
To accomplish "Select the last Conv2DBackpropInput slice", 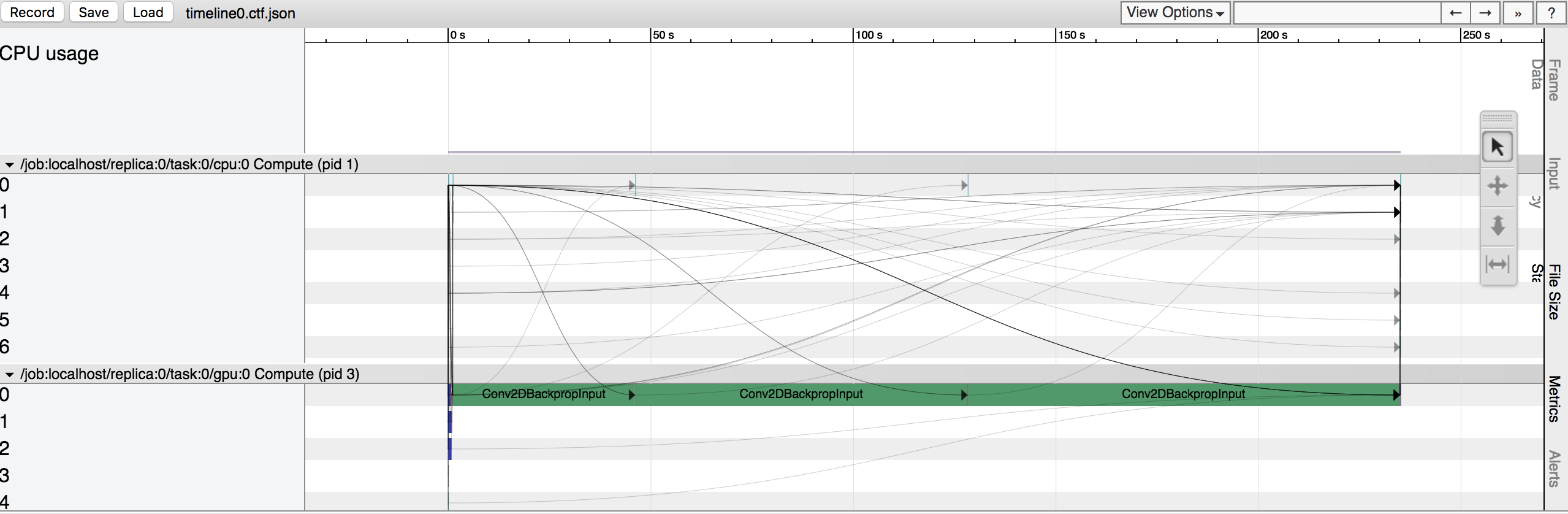I will tap(1183, 394).
